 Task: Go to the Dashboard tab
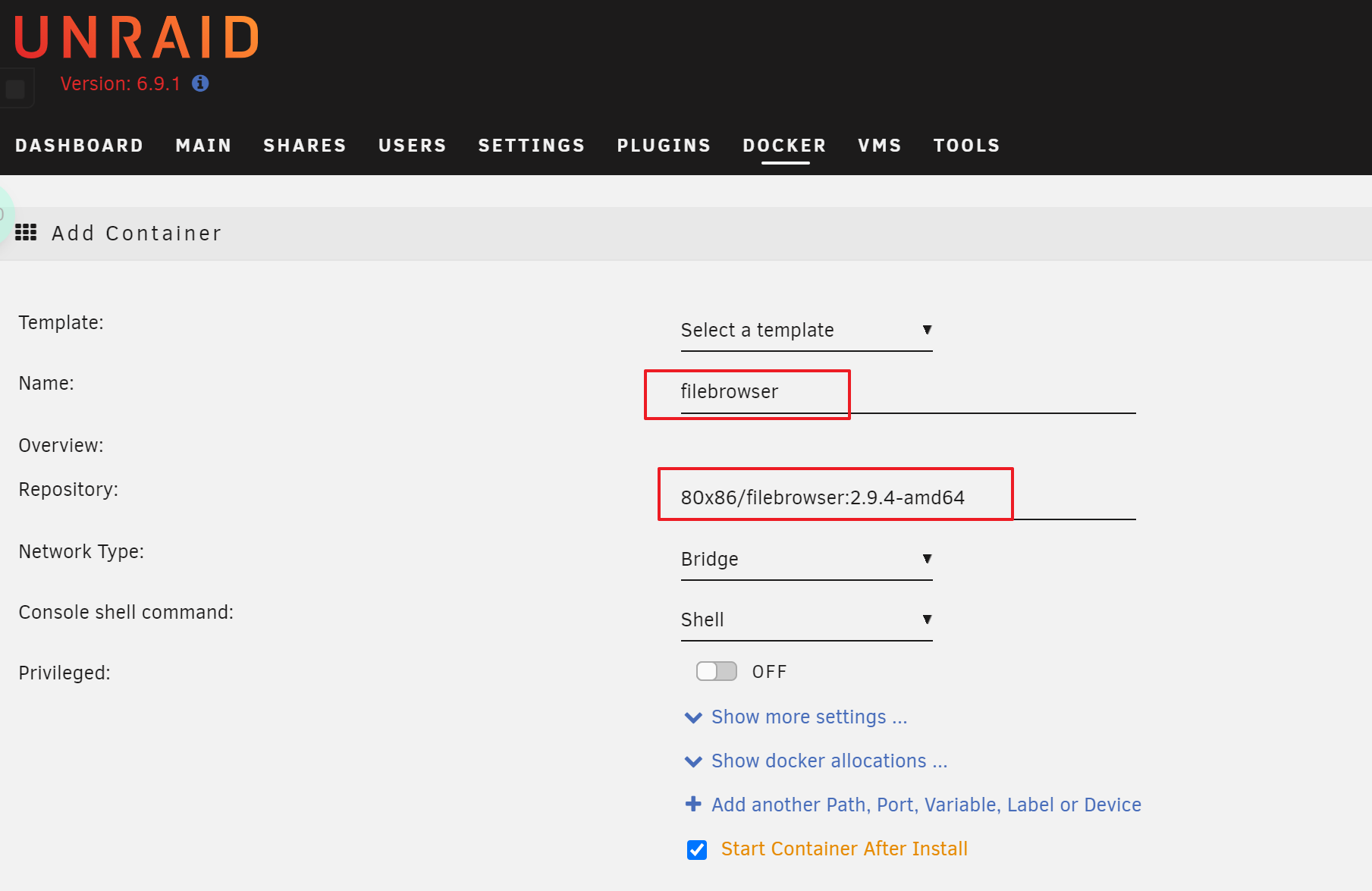point(80,146)
